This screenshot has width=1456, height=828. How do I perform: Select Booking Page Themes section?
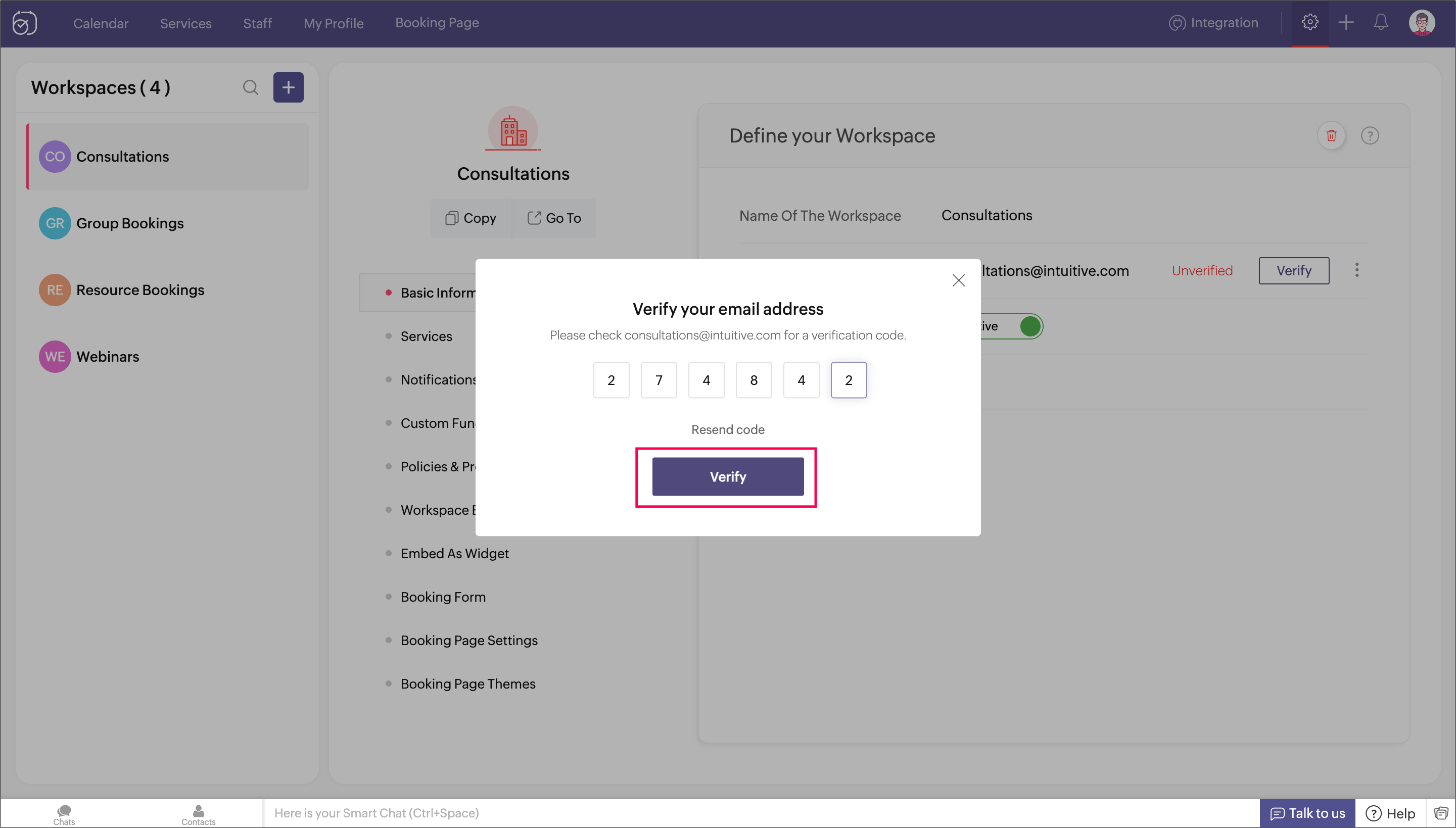(467, 684)
